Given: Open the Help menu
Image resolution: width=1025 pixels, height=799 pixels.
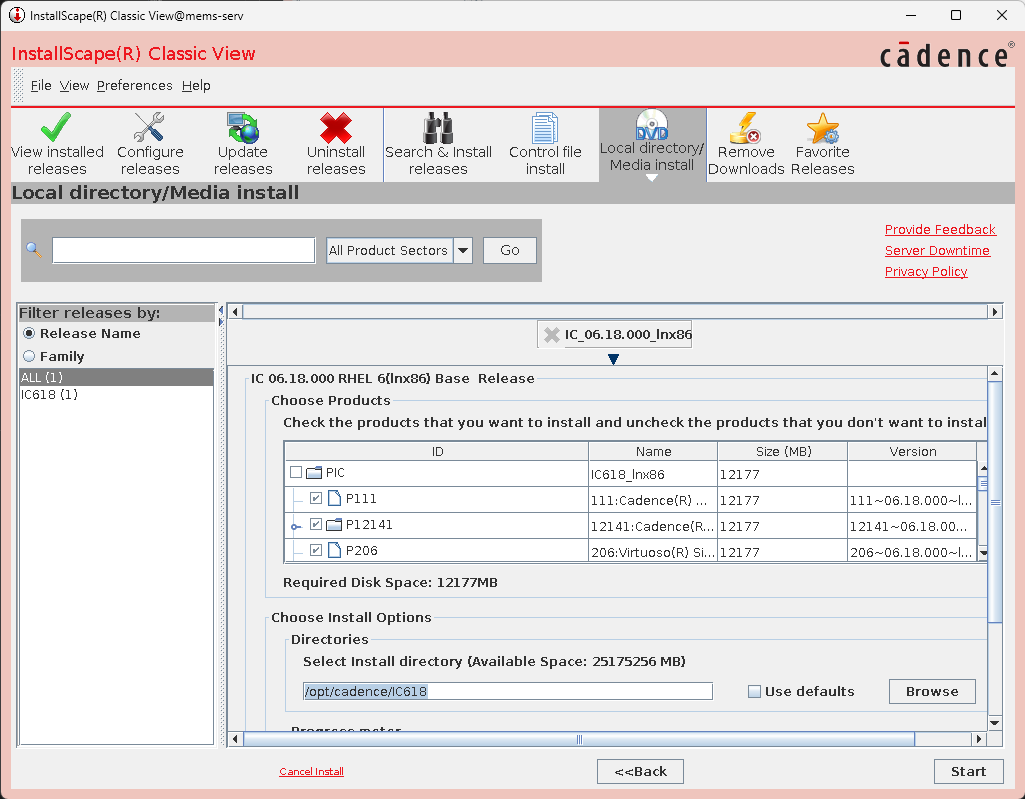Looking at the screenshot, I should coord(196,86).
